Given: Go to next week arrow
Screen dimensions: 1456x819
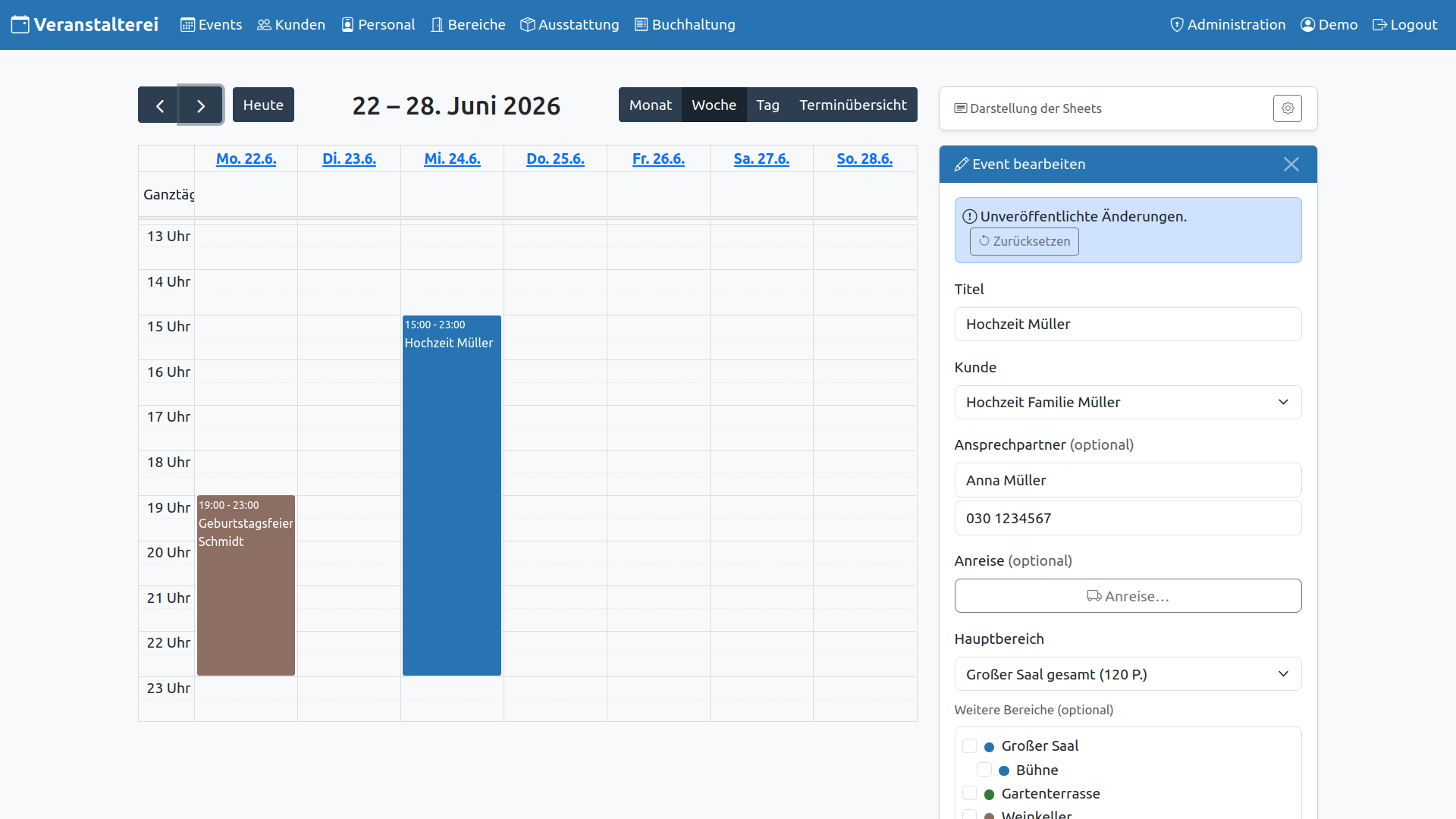Looking at the screenshot, I should (x=201, y=105).
